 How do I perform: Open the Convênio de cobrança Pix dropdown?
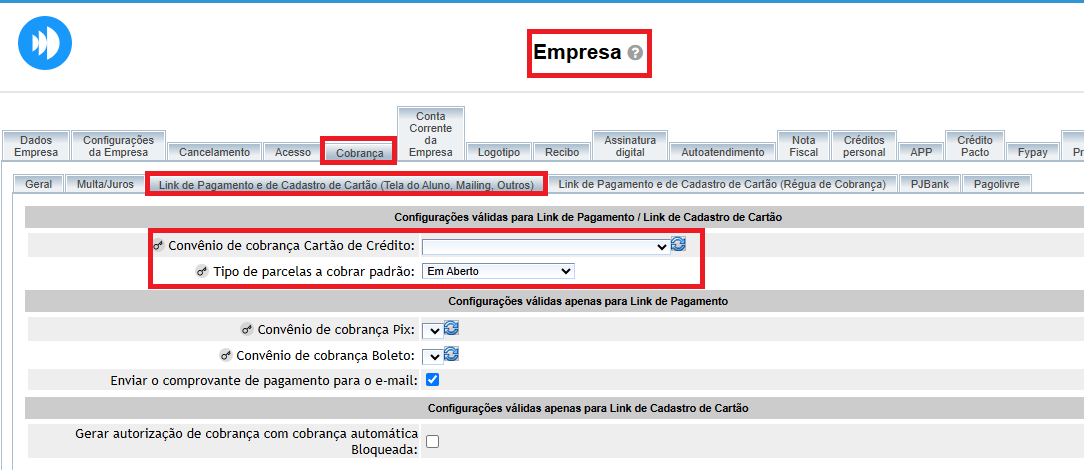coord(432,330)
